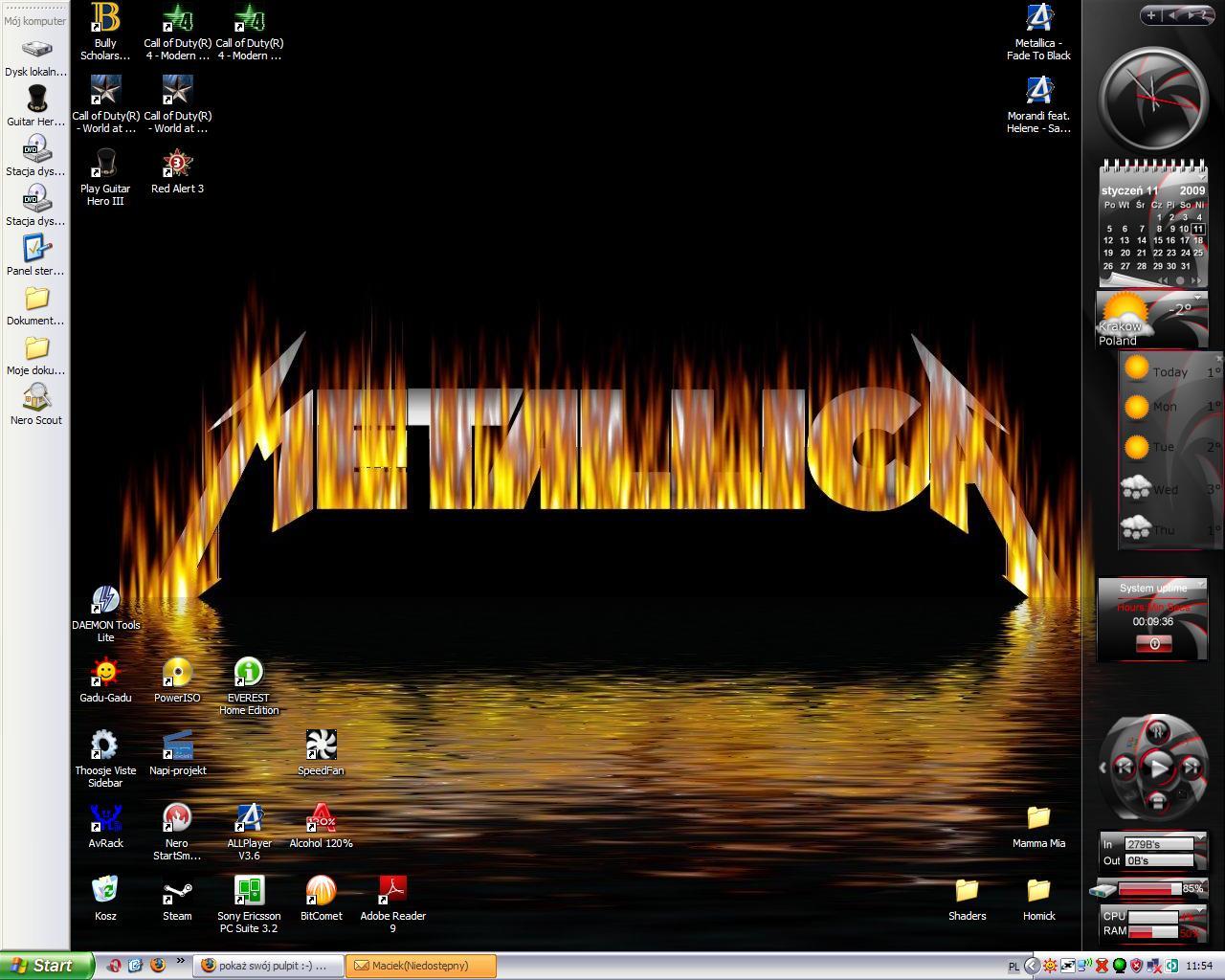Open Alcohol 120% shortcut
Viewport: 1225px width, 980px height.
321,826
